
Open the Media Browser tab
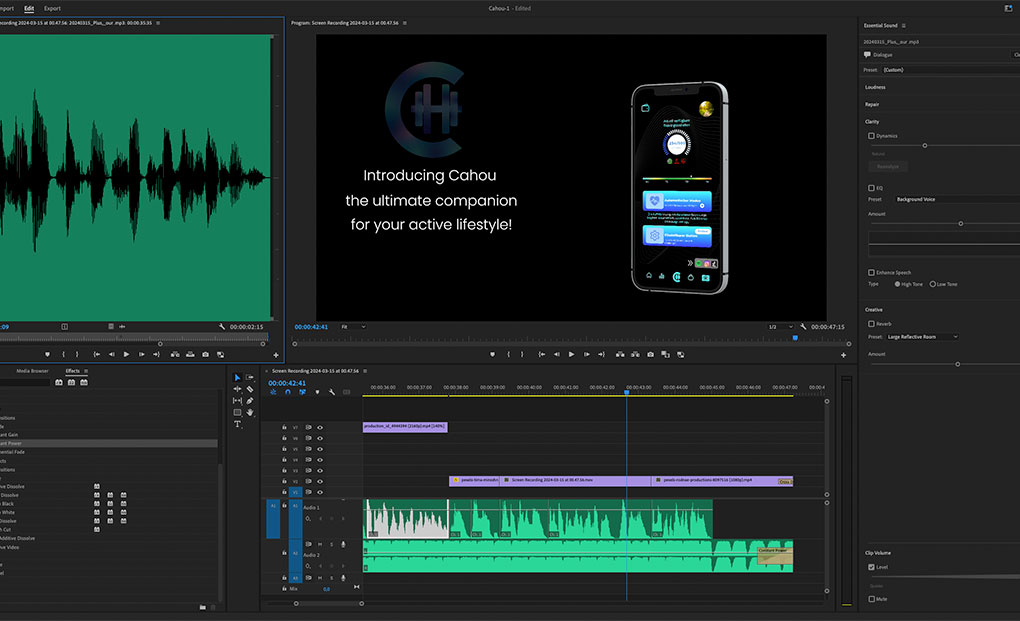click(33, 371)
